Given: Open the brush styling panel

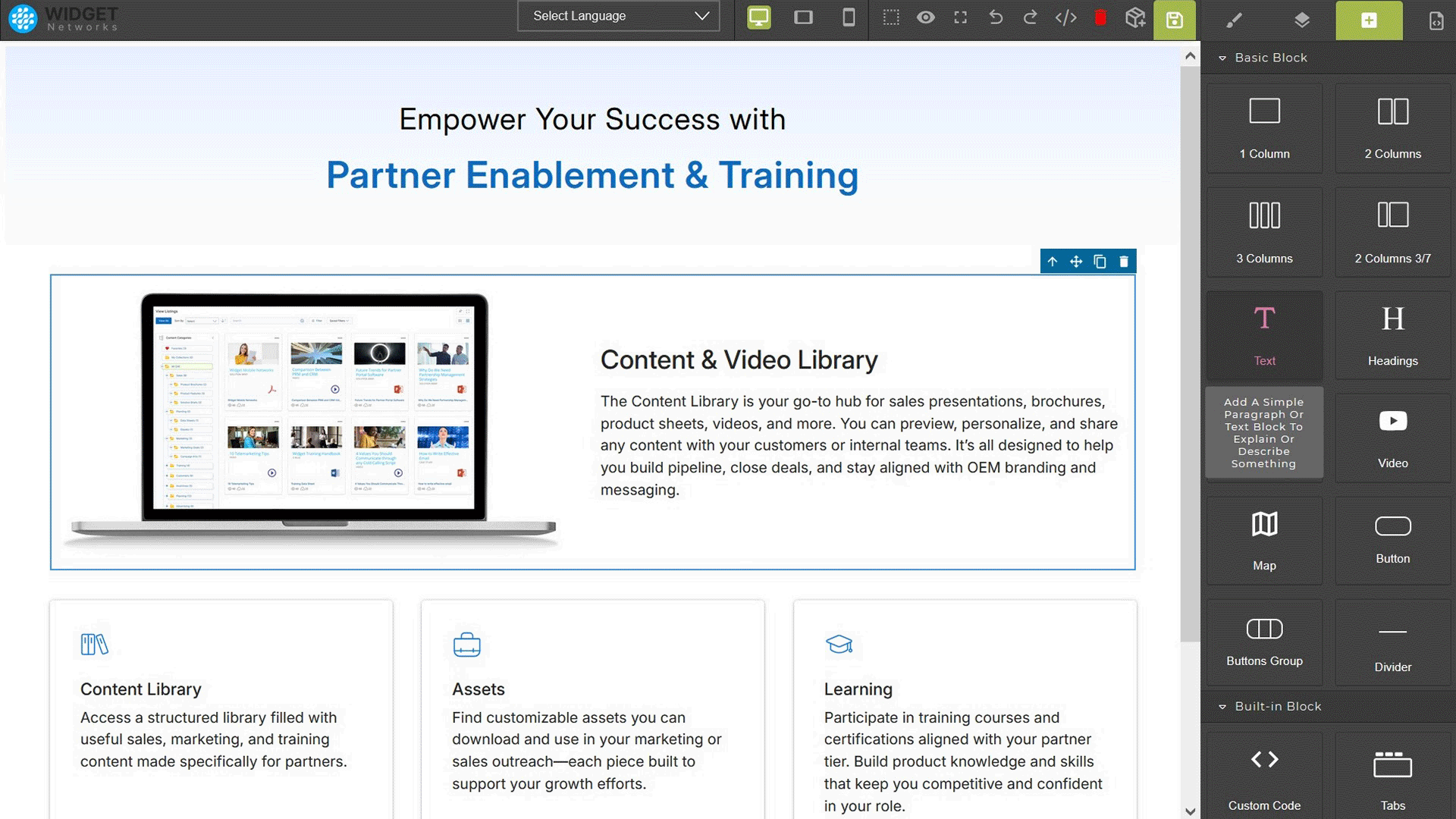Looking at the screenshot, I should pyautogui.click(x=1235, y=20).
